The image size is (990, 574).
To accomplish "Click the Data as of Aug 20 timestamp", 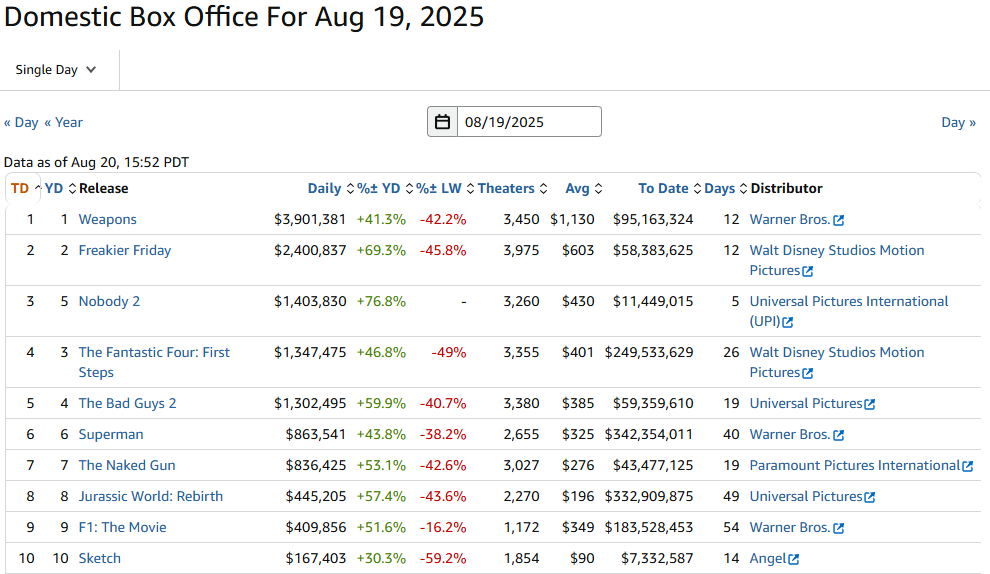I will pyautogui.click(x=97, y=162).
